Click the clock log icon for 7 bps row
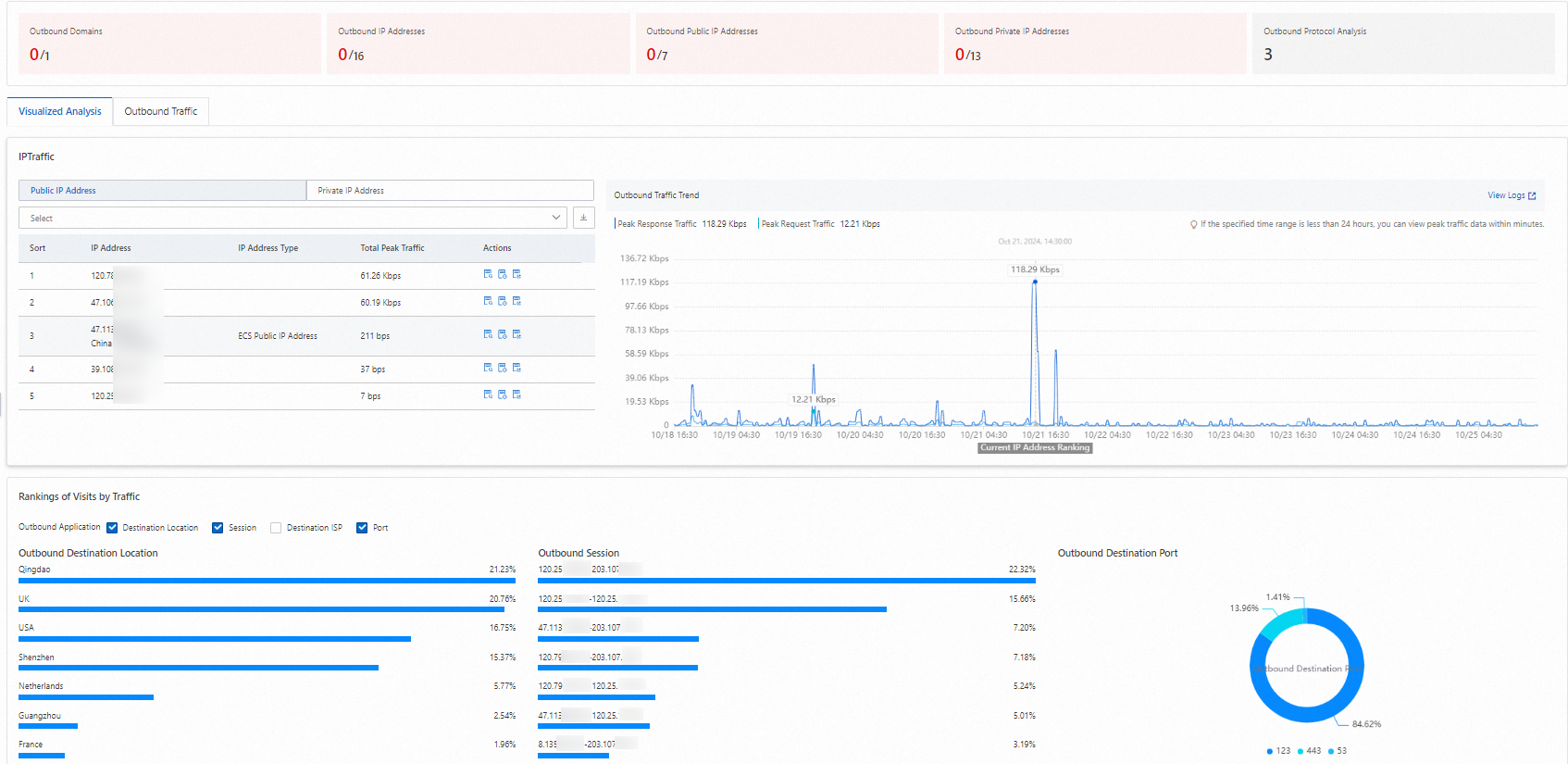Viewport: 1568px width, 764px height. [503, 395]
